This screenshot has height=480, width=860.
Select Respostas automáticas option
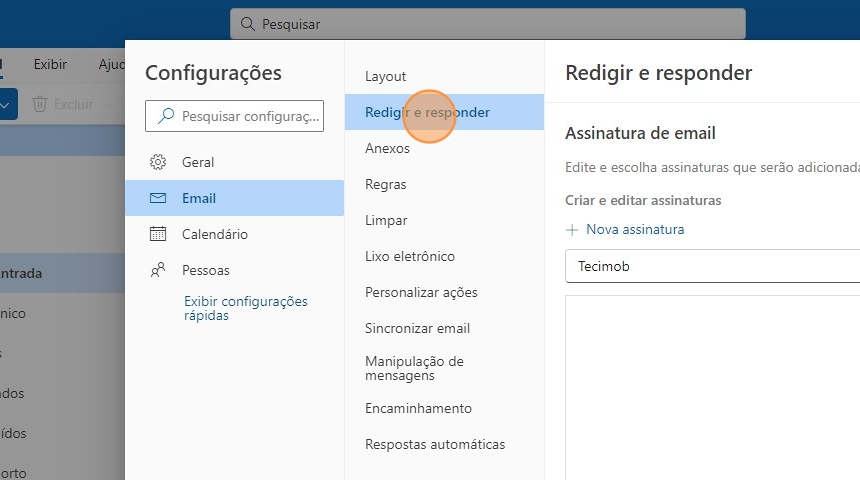coord(435,444)
